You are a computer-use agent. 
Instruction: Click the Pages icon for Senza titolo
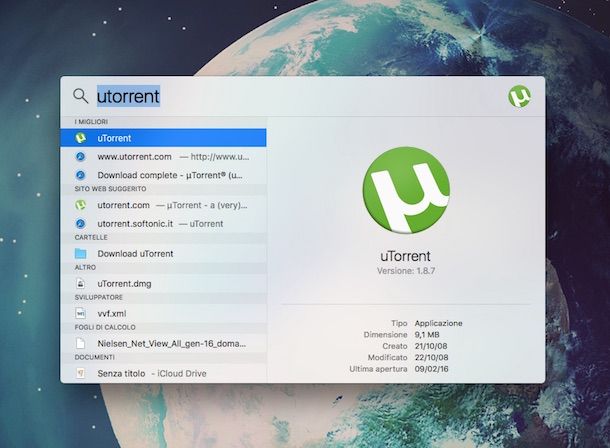click(81, 373)
